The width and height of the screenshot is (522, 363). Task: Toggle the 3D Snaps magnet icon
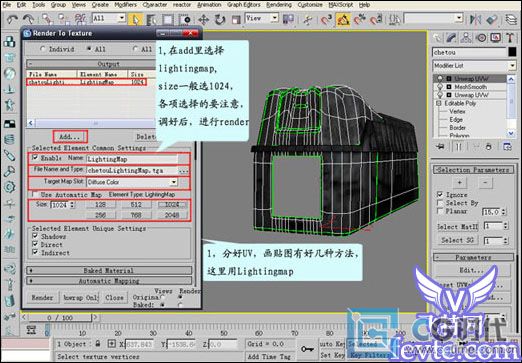(x=326, y=19)
